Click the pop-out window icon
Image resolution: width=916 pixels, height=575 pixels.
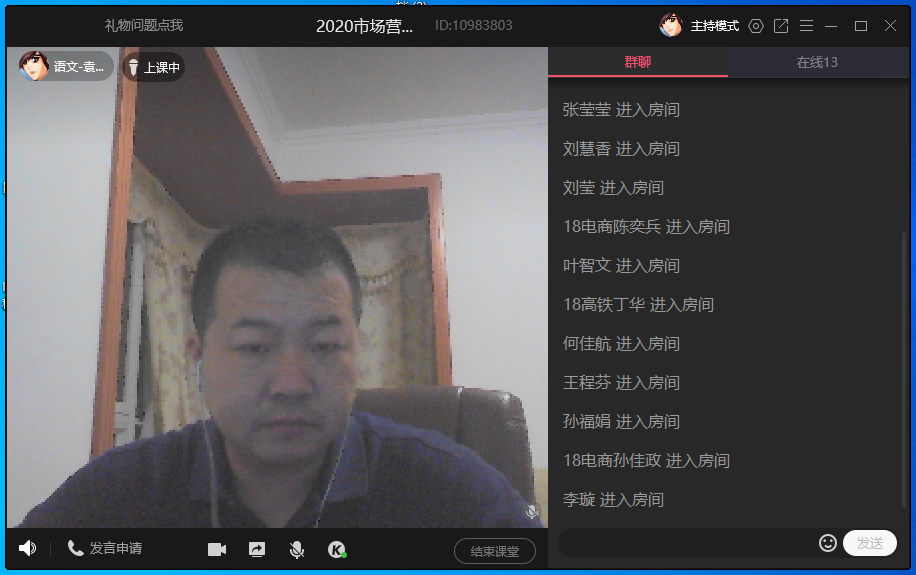click(x=781, y=26)
